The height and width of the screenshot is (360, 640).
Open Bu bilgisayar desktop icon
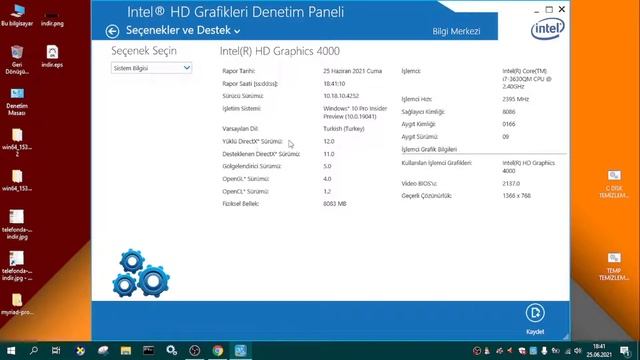(x=17, y=15)
